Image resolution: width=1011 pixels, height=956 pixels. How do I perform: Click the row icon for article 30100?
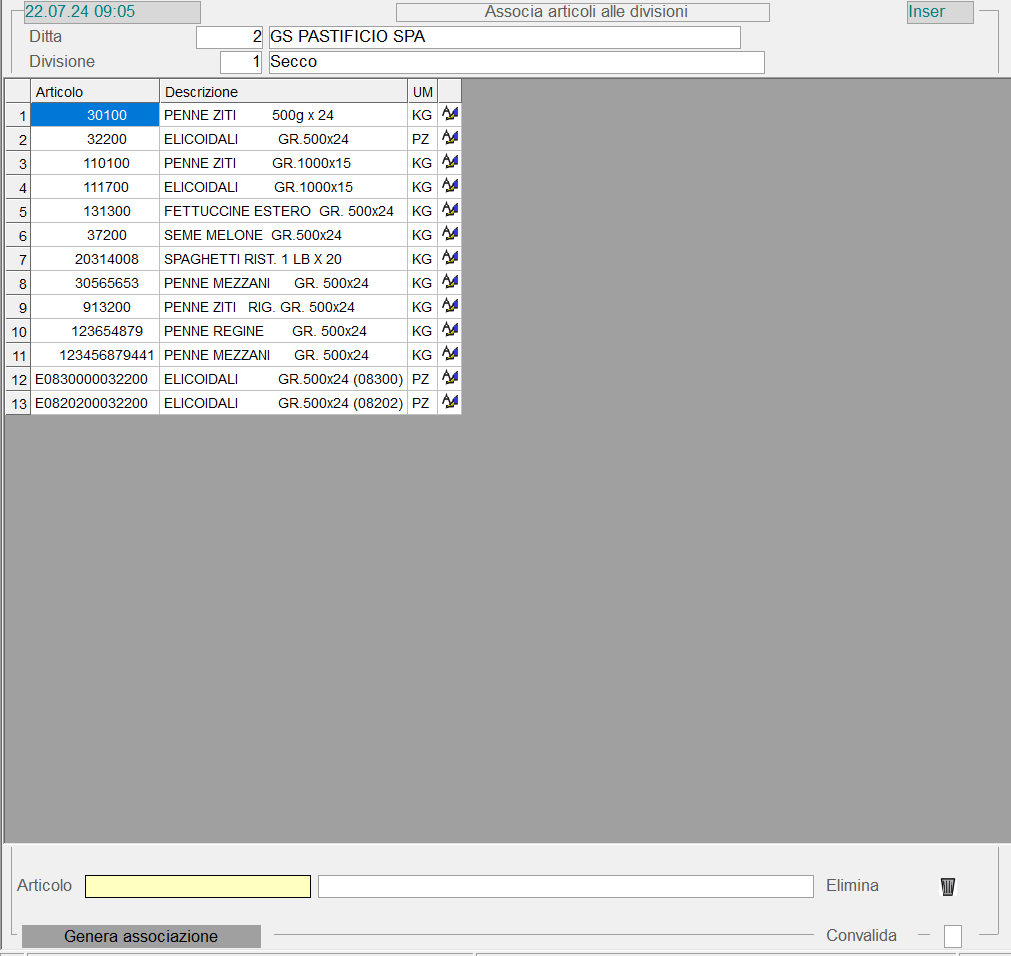tap(450, 115)
